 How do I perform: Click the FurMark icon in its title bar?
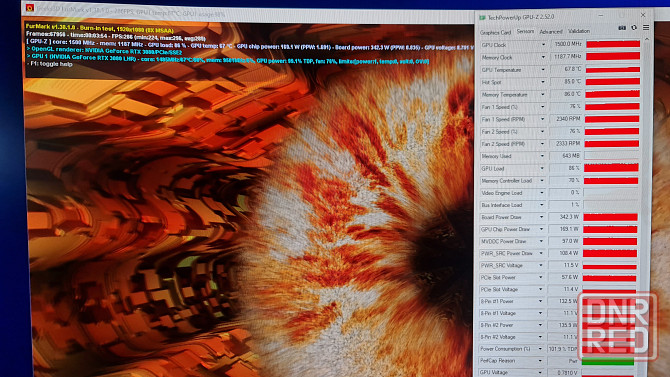pos(29,8)
